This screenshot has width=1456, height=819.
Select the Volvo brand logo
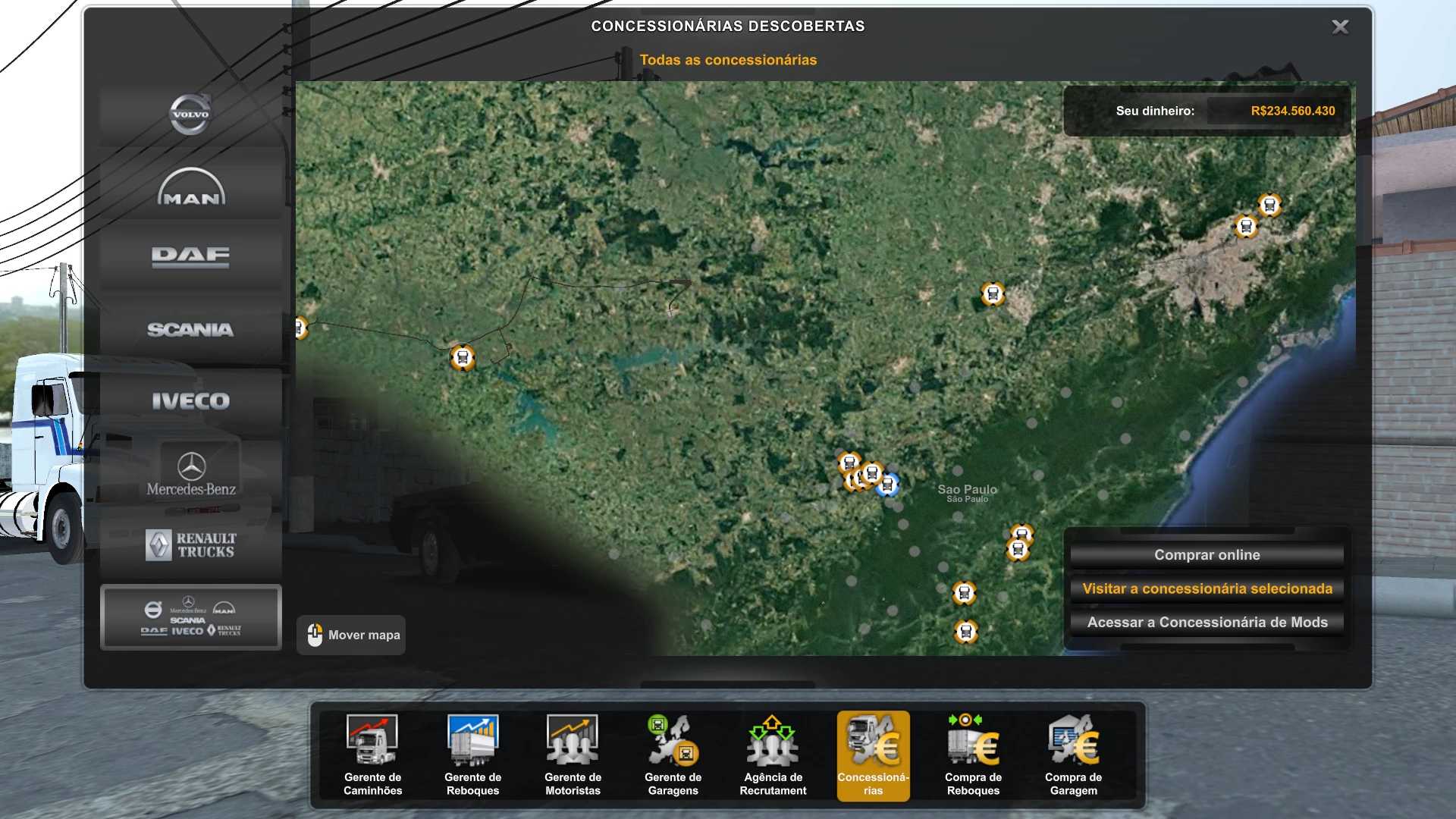tap(190, 114)
